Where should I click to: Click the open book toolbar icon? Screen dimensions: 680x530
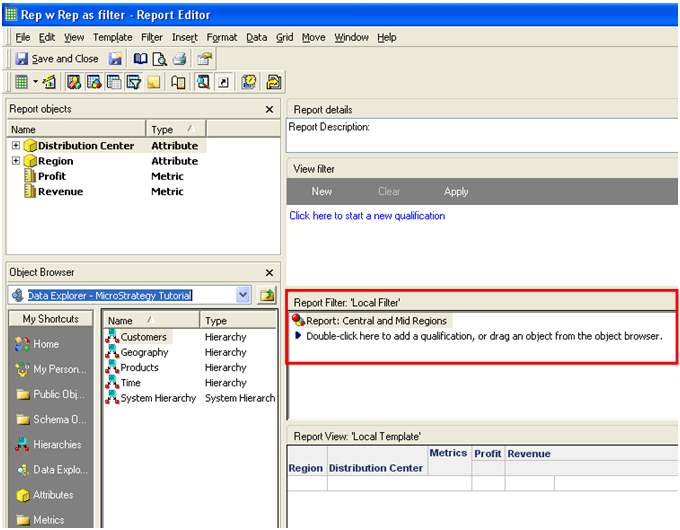pos(140,59)
